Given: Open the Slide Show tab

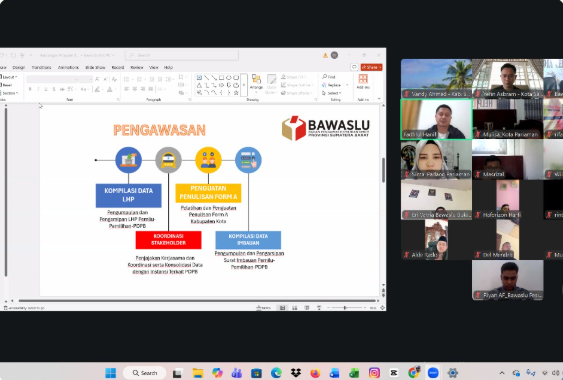Looking at the screenshot, I should [x=95, y=68].
